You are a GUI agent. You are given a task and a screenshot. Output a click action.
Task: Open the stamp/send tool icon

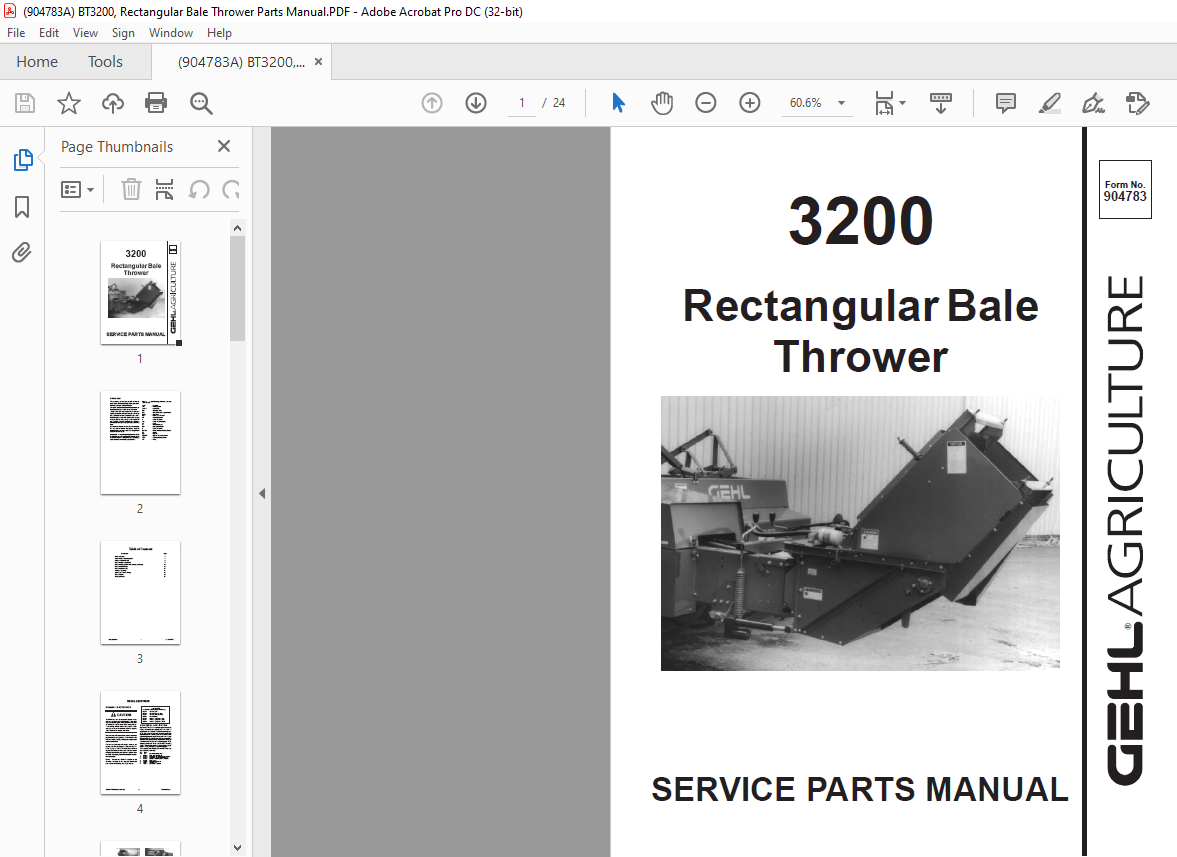click(1137, 103)
